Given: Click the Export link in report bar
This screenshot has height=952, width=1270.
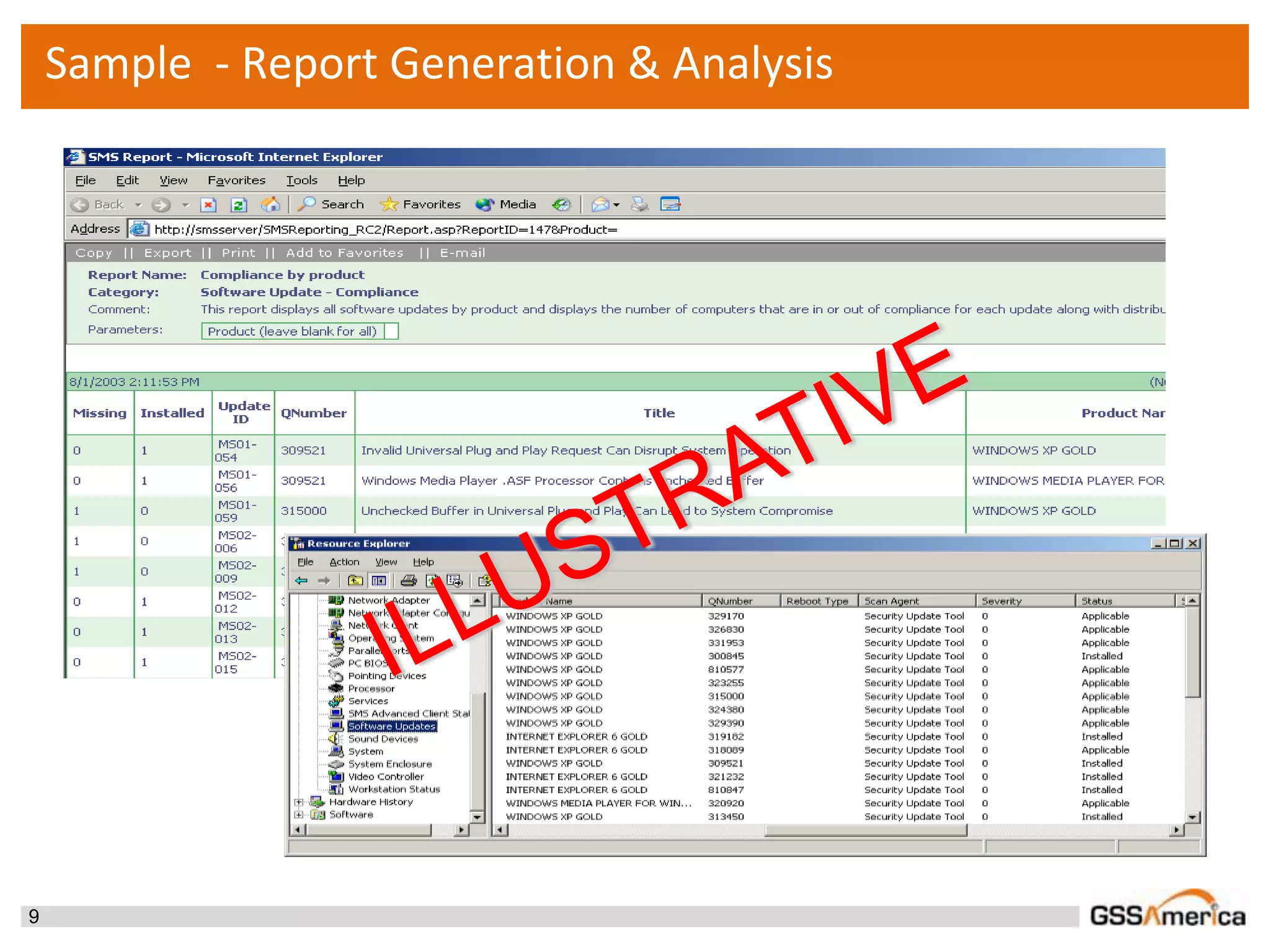Looking at the screenshot, I should coord(167,253).
